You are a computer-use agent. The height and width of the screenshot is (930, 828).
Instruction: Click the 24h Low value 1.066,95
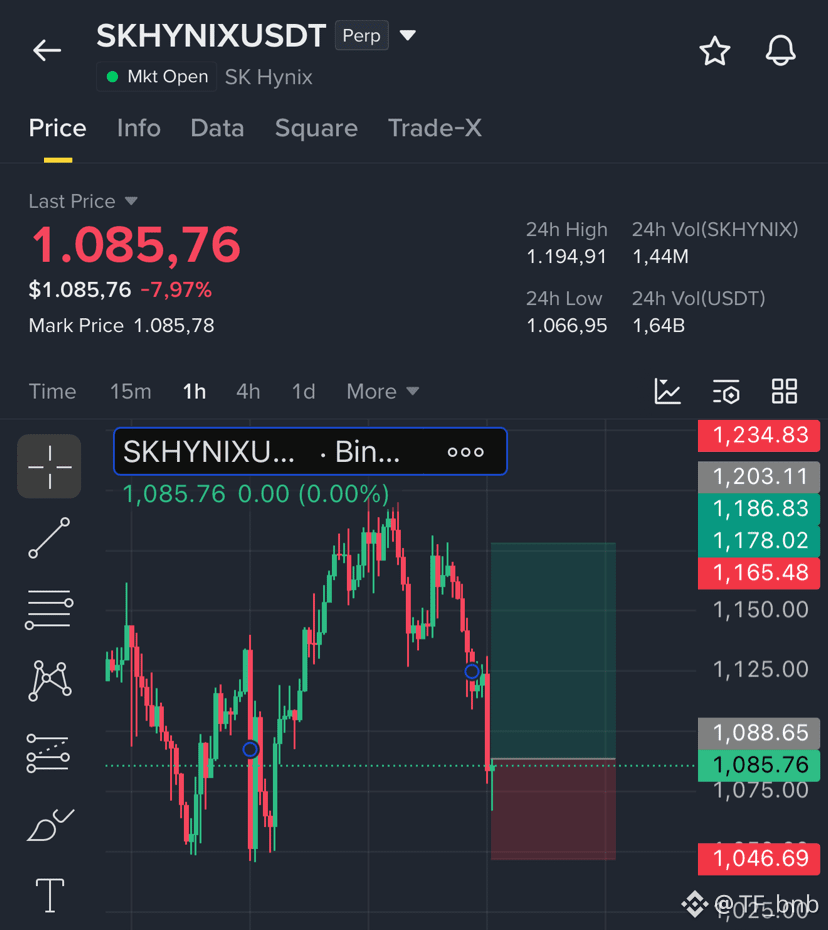click(566, 326)
